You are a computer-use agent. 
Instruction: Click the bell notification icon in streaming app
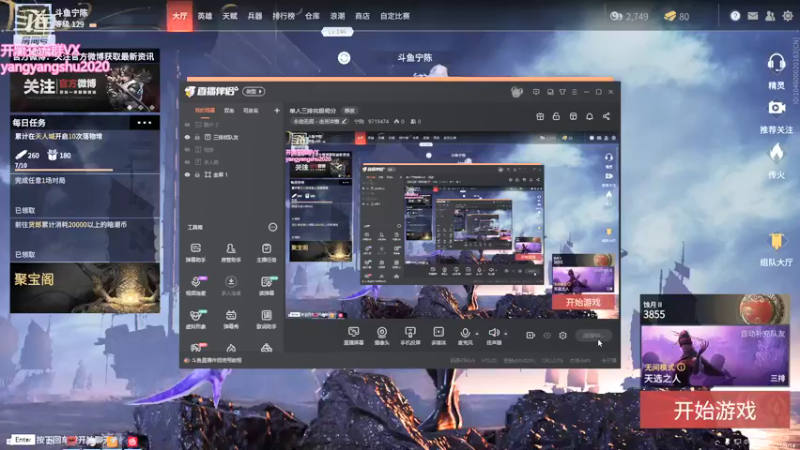(589, 116)
